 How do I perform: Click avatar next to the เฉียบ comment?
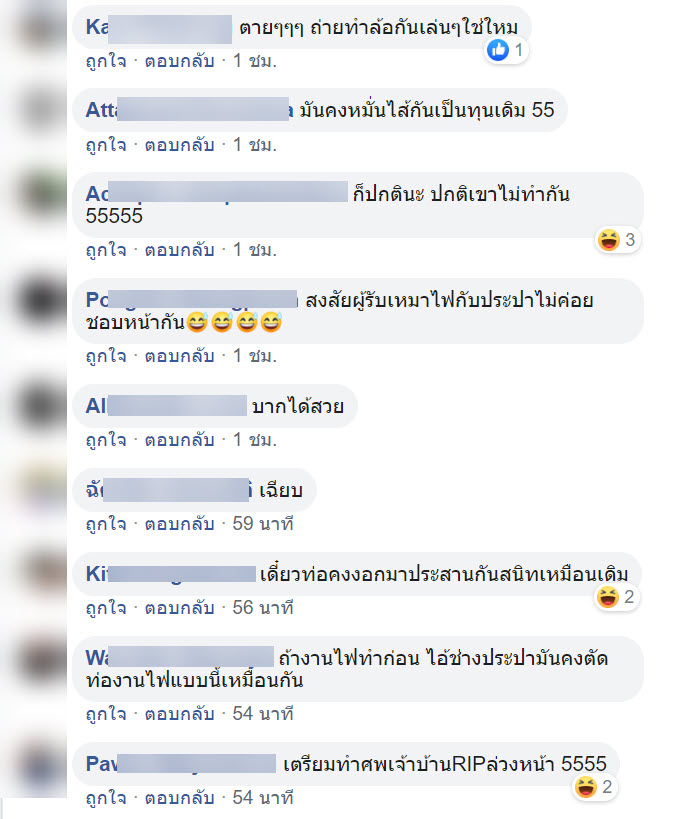(x=40, y=490)
